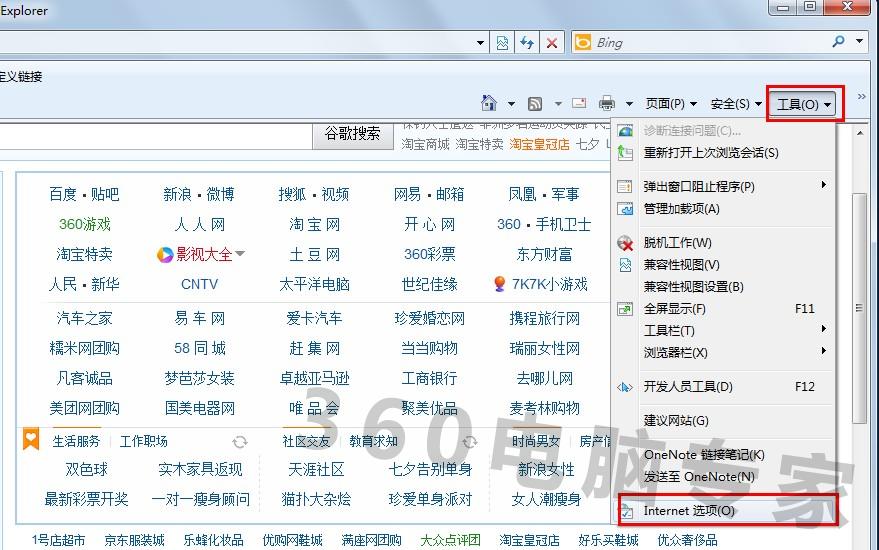
Task: Click the bookmark heart icon beside 生活服务
Action: point(31,438)
